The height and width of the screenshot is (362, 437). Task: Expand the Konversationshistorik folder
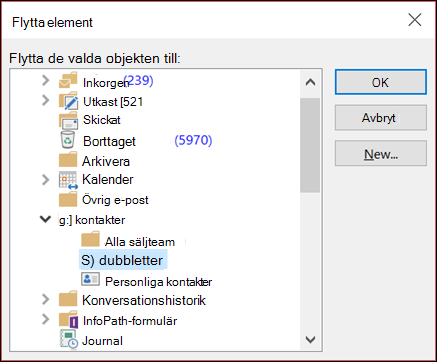(46, 299)
